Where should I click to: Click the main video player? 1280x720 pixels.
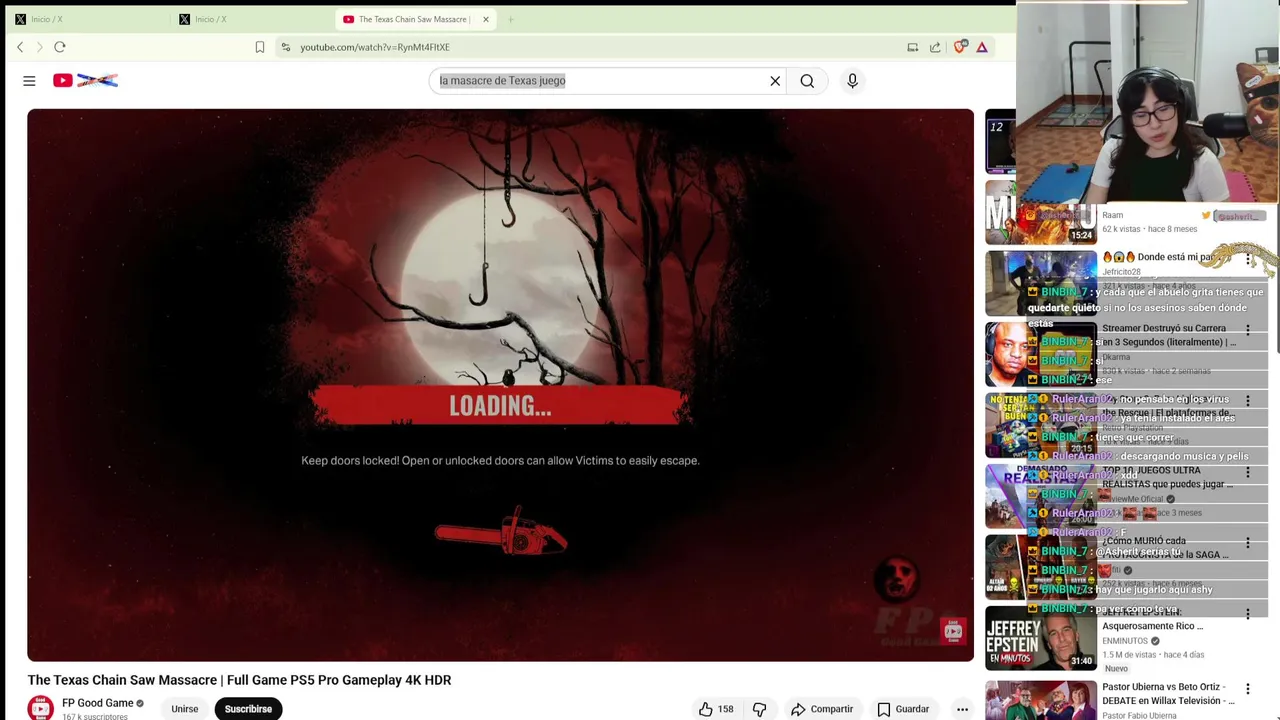tap(500, 385)
